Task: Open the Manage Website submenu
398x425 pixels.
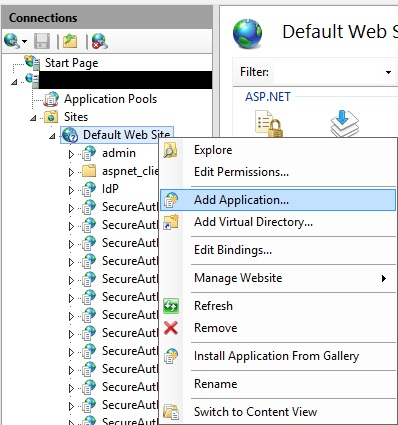Action: [278, 278]
